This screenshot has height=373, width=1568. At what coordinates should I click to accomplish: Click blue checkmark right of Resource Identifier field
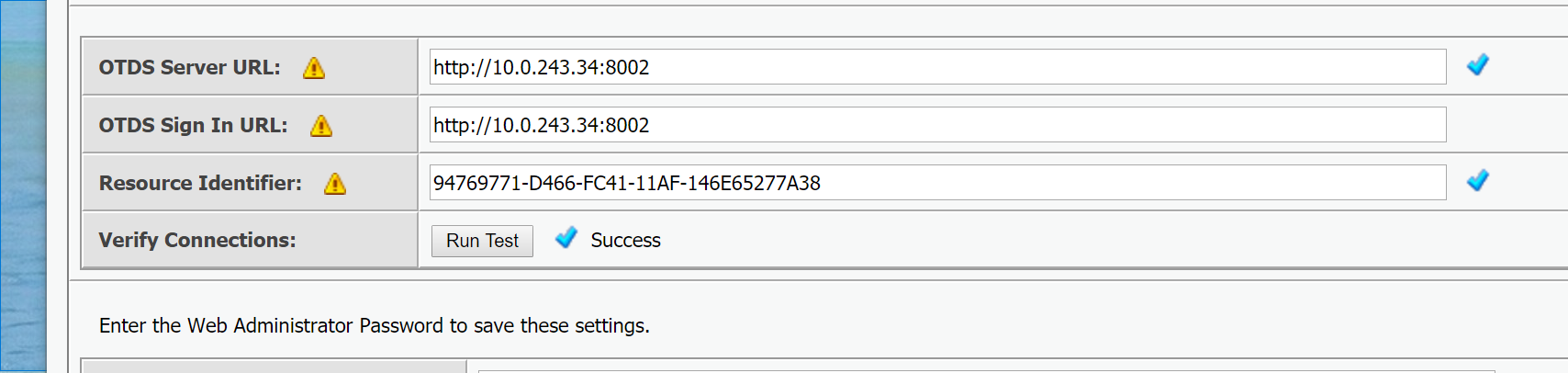point(1478,181)
